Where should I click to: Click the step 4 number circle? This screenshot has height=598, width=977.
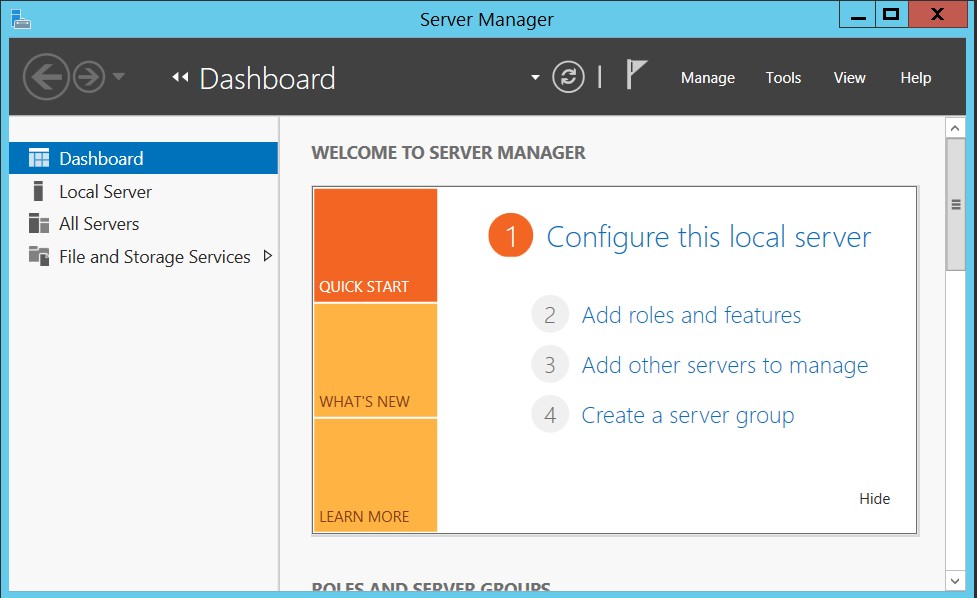tap(550, 414)
